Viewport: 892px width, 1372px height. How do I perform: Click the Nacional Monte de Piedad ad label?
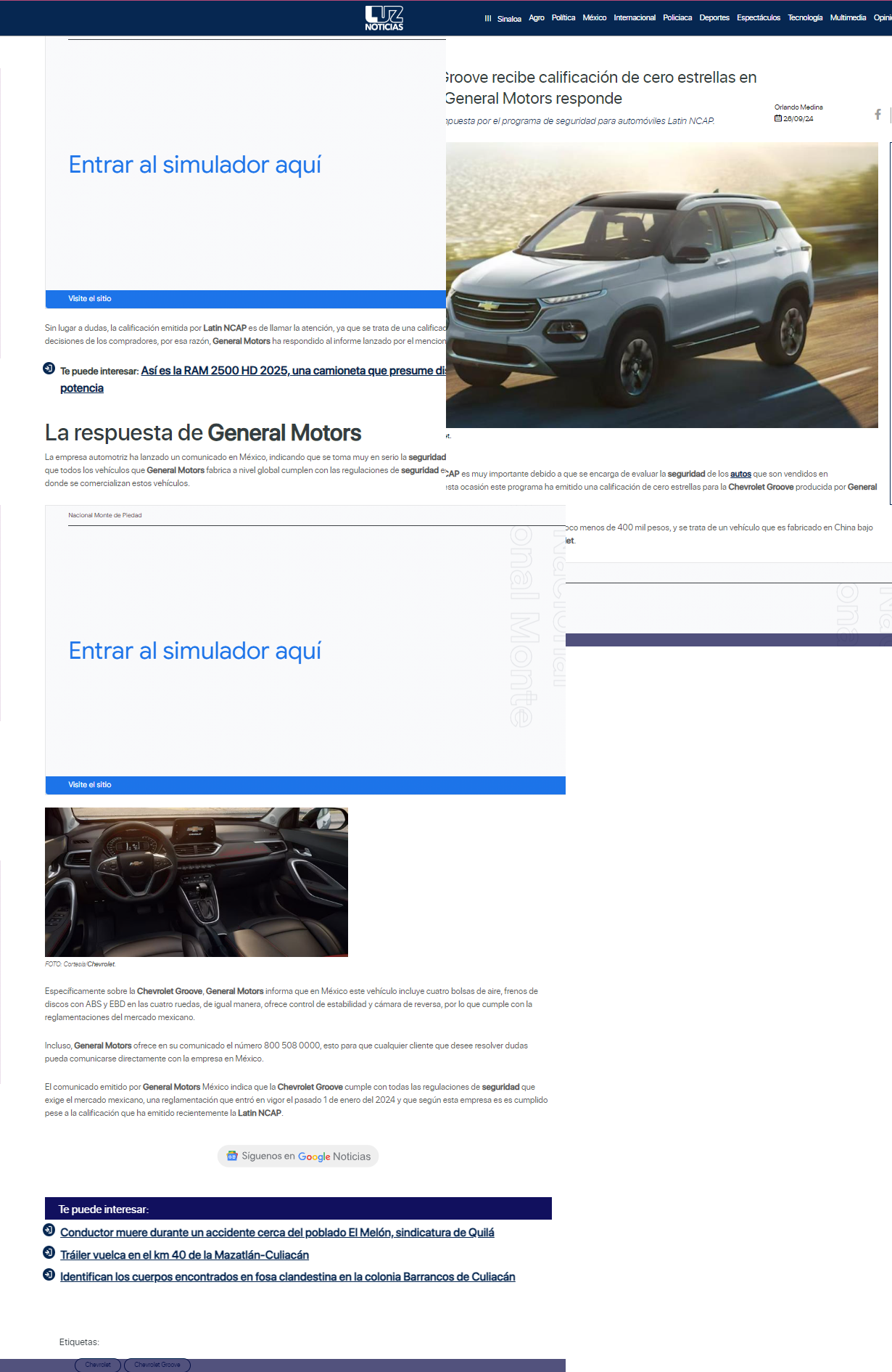[x=105, y=515]
